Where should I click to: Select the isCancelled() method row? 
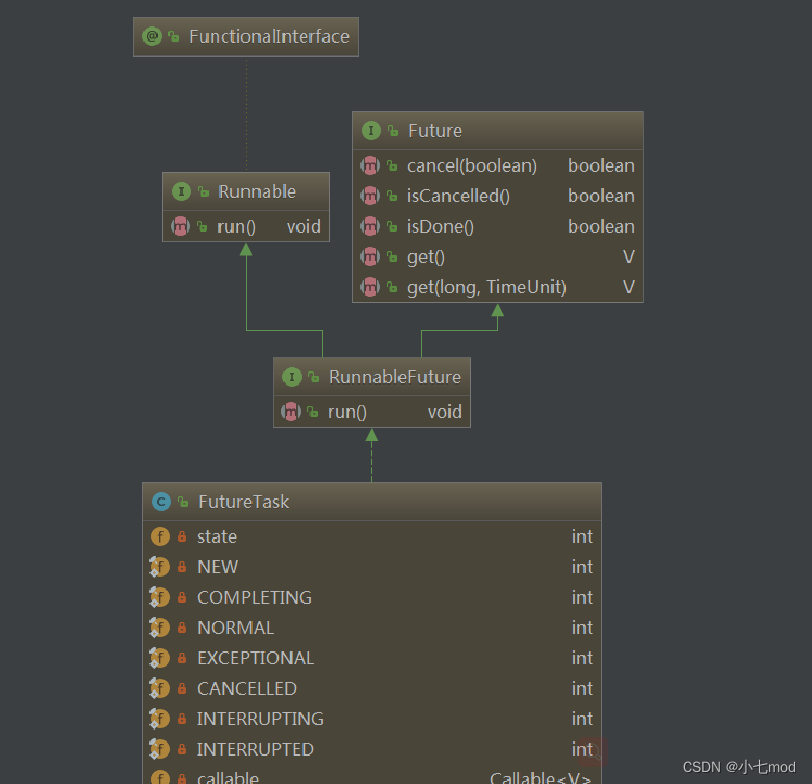(498, 196)
